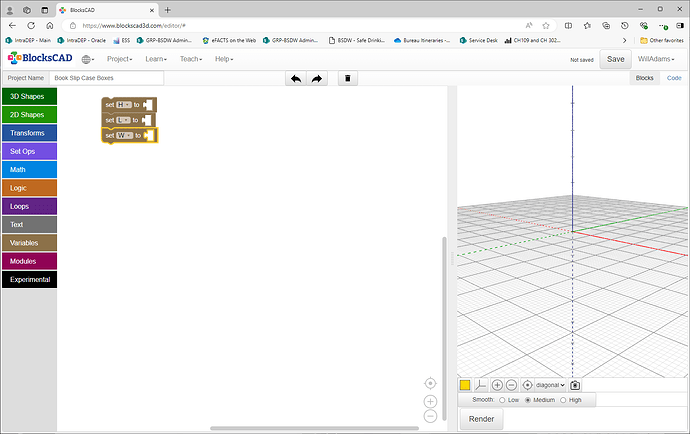Open the browser split screen view

coord(569,26)
